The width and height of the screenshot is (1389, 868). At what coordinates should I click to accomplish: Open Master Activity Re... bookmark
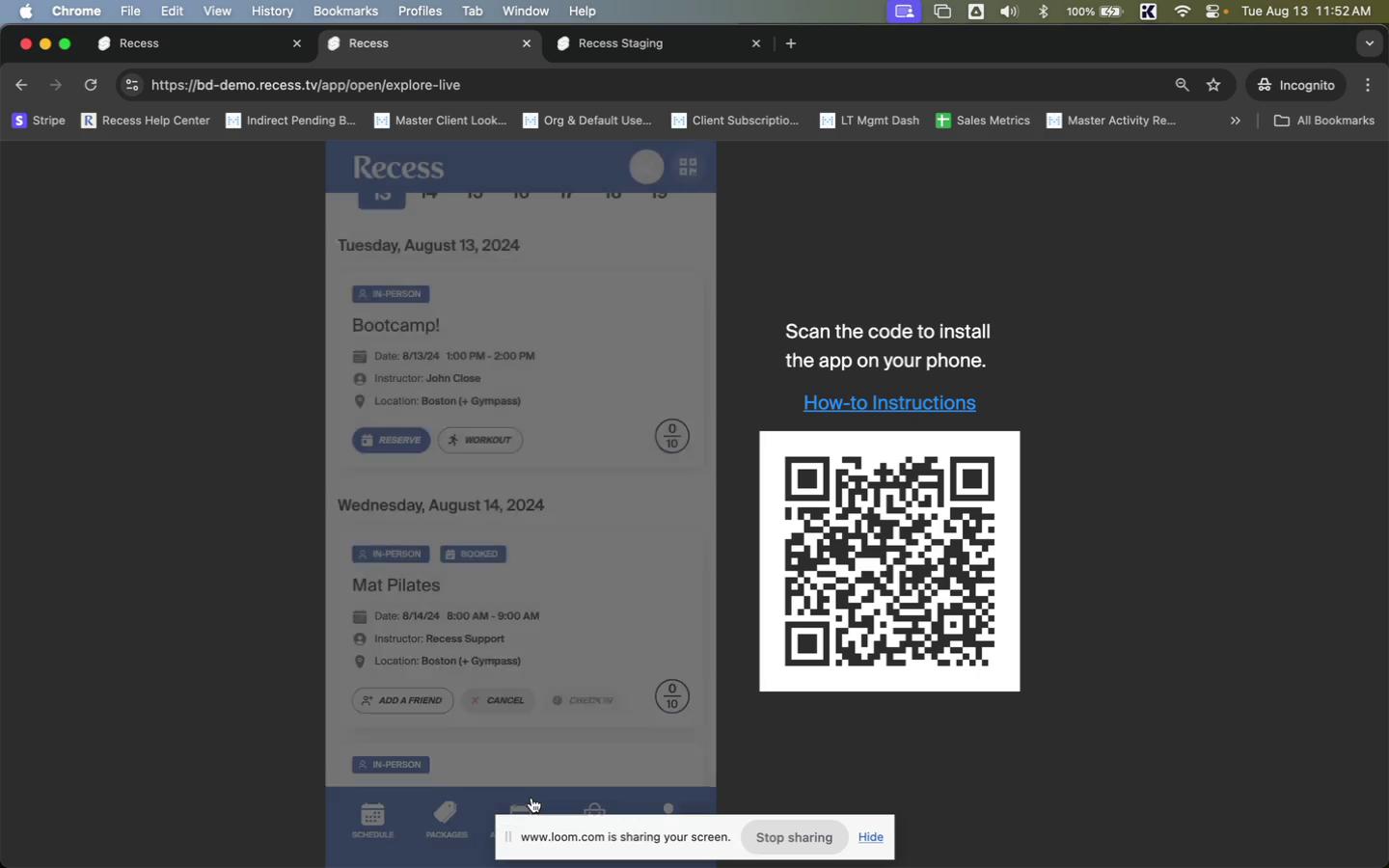point(1111,121)
